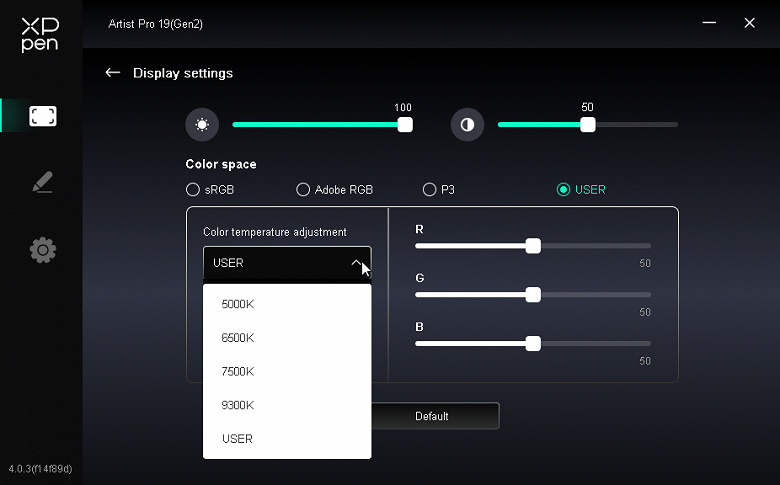This screenshot has height=485, width=780.
Task: Click the contrast half-circle icon
Action: tap(467, 125)
